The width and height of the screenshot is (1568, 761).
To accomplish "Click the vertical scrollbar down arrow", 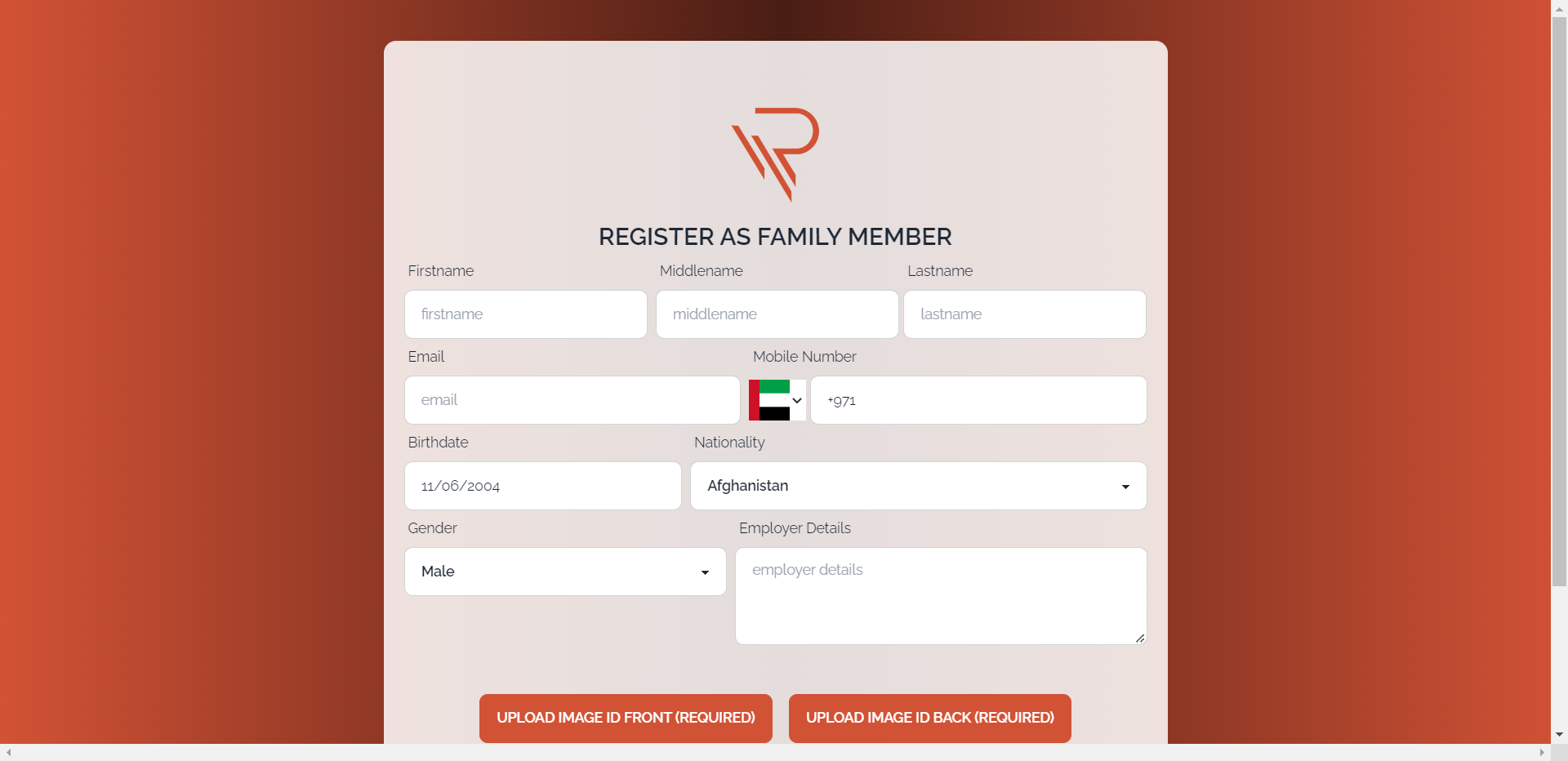I will pos(1559,735).
